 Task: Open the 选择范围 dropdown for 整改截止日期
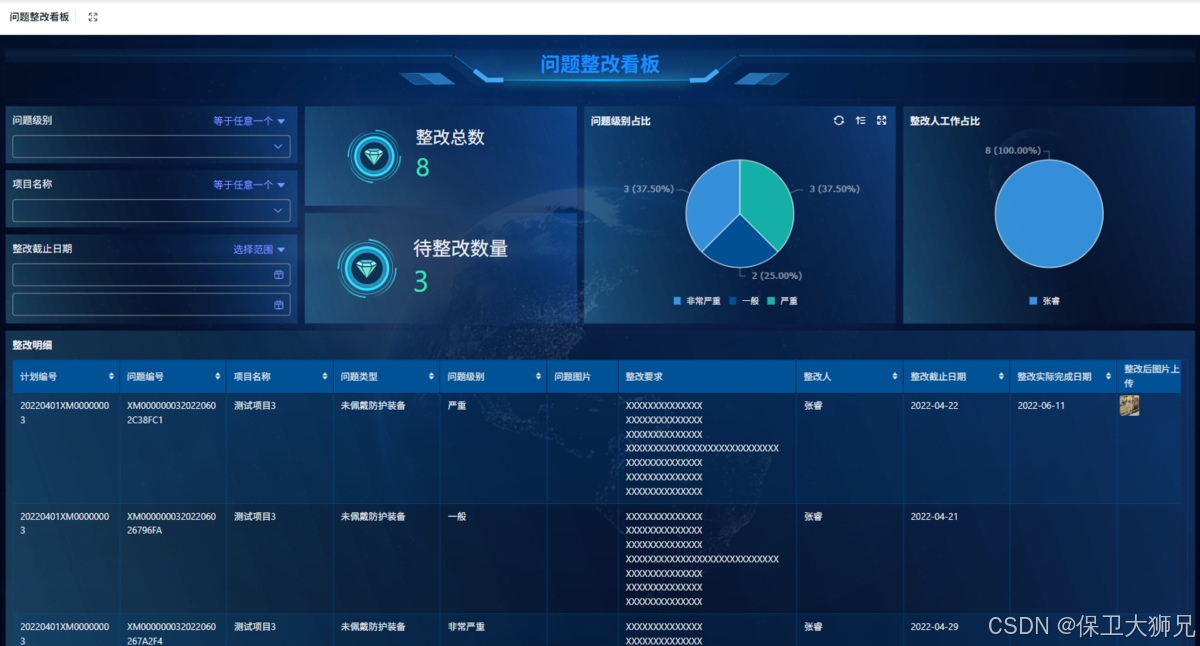coord(259,249)
